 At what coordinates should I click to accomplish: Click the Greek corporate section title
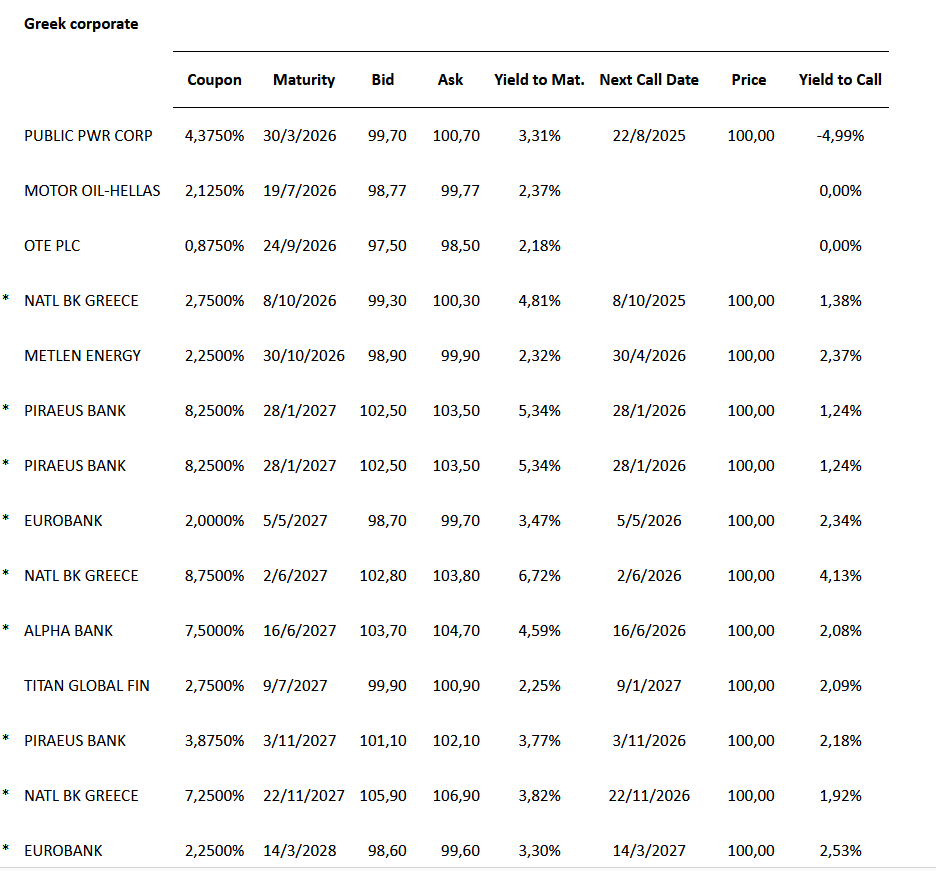tap(81, 23)
